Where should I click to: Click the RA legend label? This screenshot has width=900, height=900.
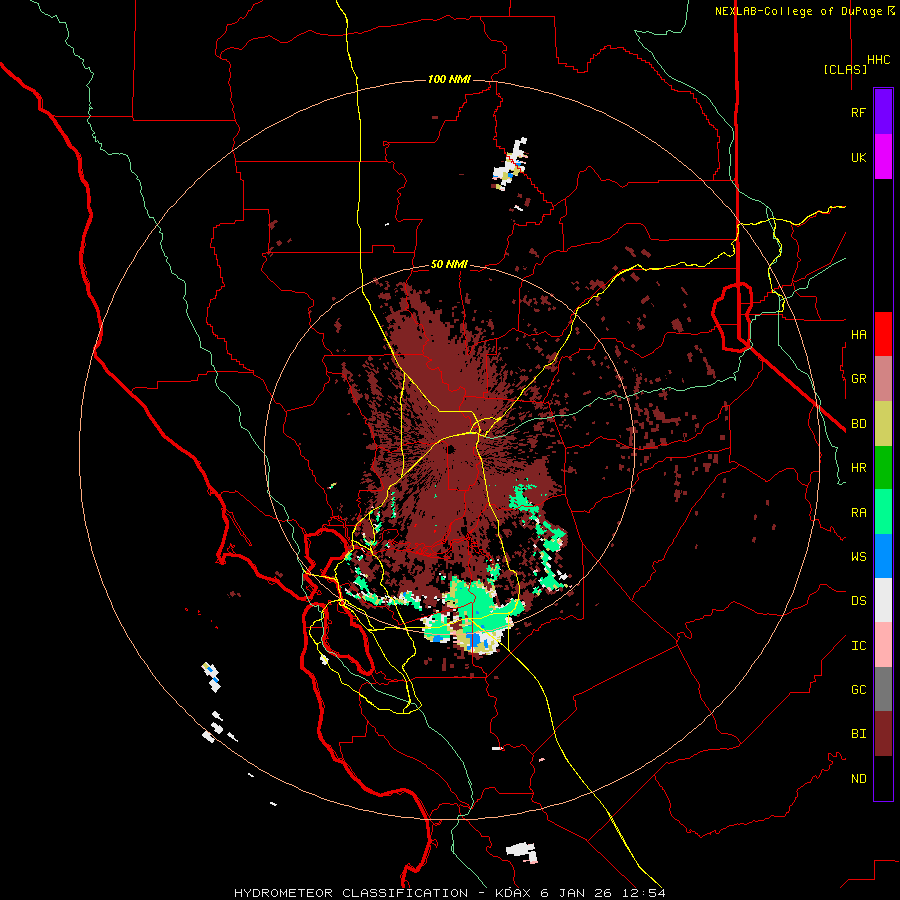click(x=858, y=513)
